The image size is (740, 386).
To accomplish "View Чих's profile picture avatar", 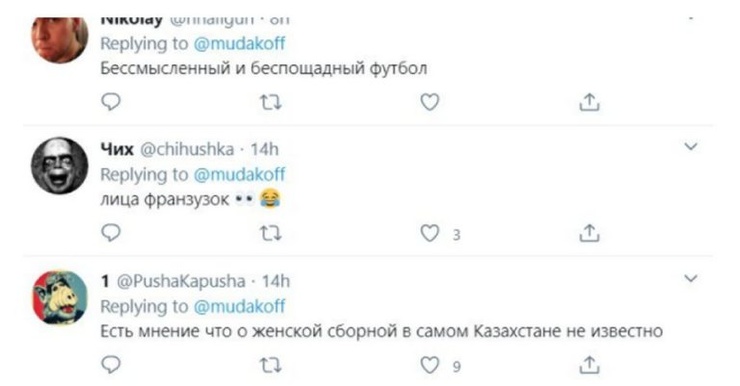I will [x=59, y=166].
